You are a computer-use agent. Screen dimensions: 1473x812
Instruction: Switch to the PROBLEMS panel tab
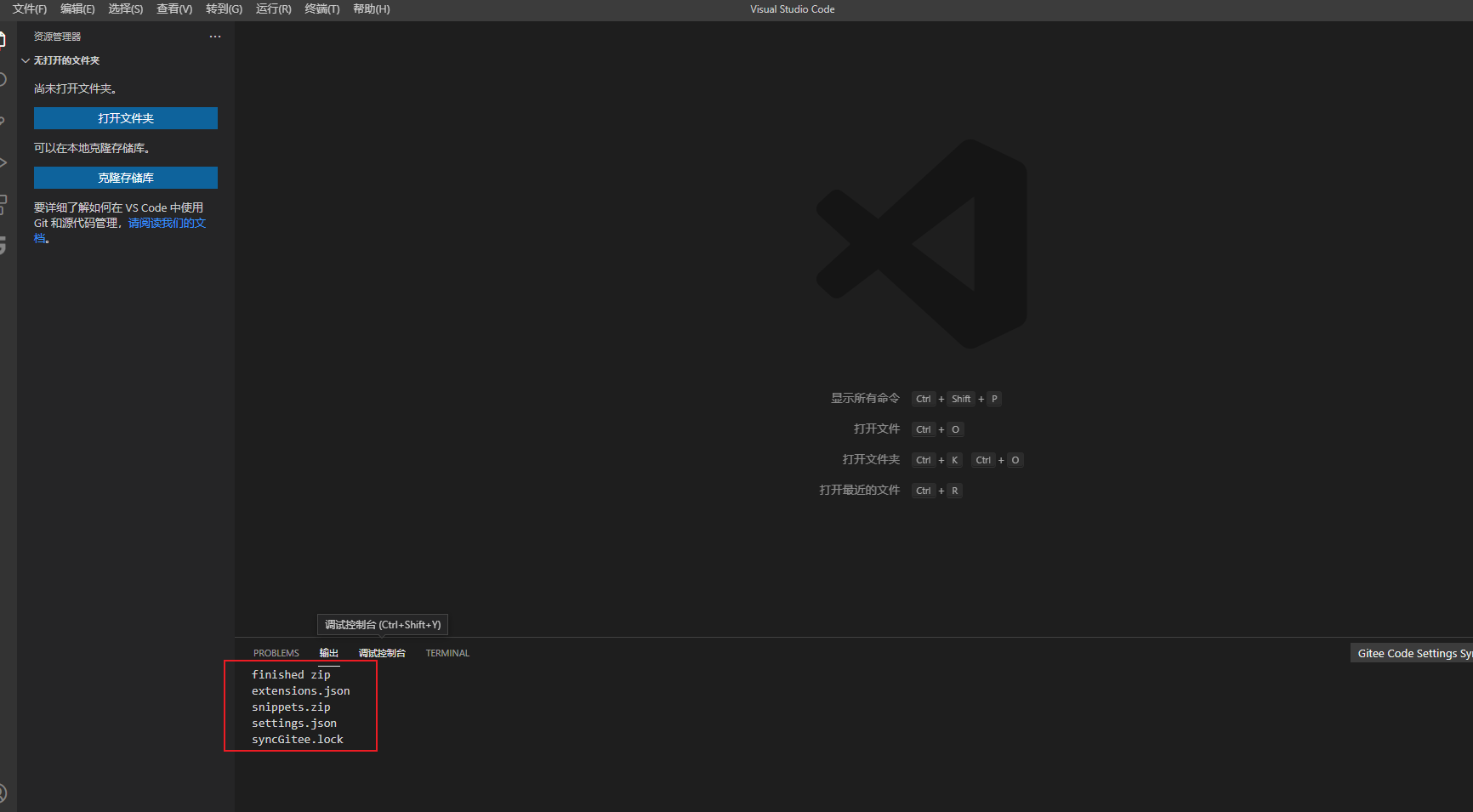click(276, 653)
